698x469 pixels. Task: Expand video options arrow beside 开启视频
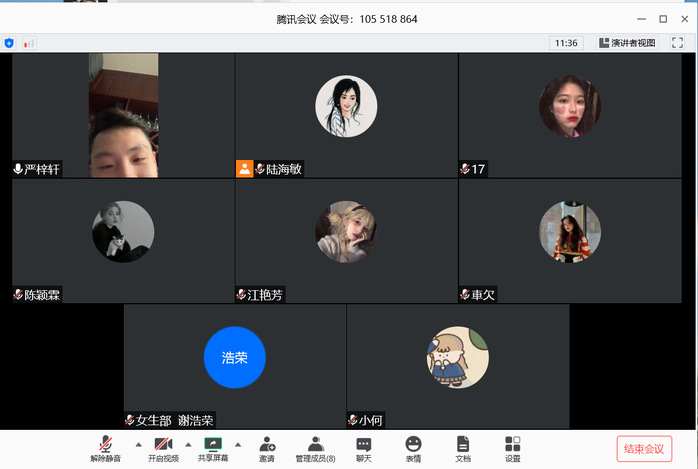point(188,443)
